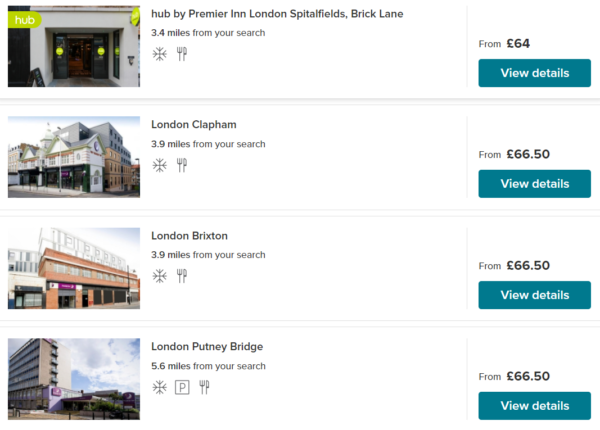
Task: Open the London Brixton hotel title
Action: (x=190, y=236)
